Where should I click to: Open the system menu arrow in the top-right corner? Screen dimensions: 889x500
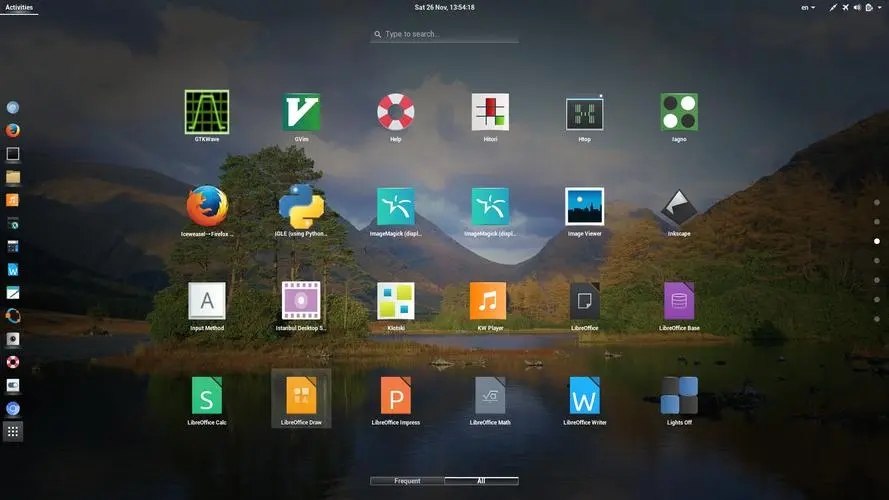click(879, 7)
